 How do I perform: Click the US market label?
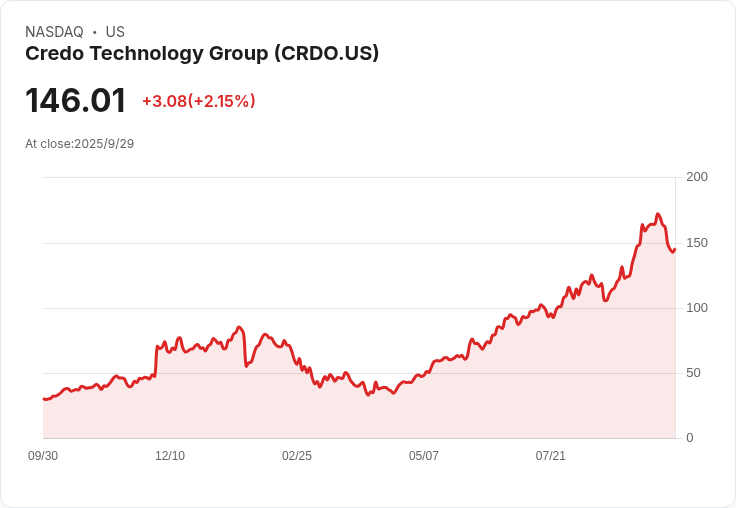point(115,32)
